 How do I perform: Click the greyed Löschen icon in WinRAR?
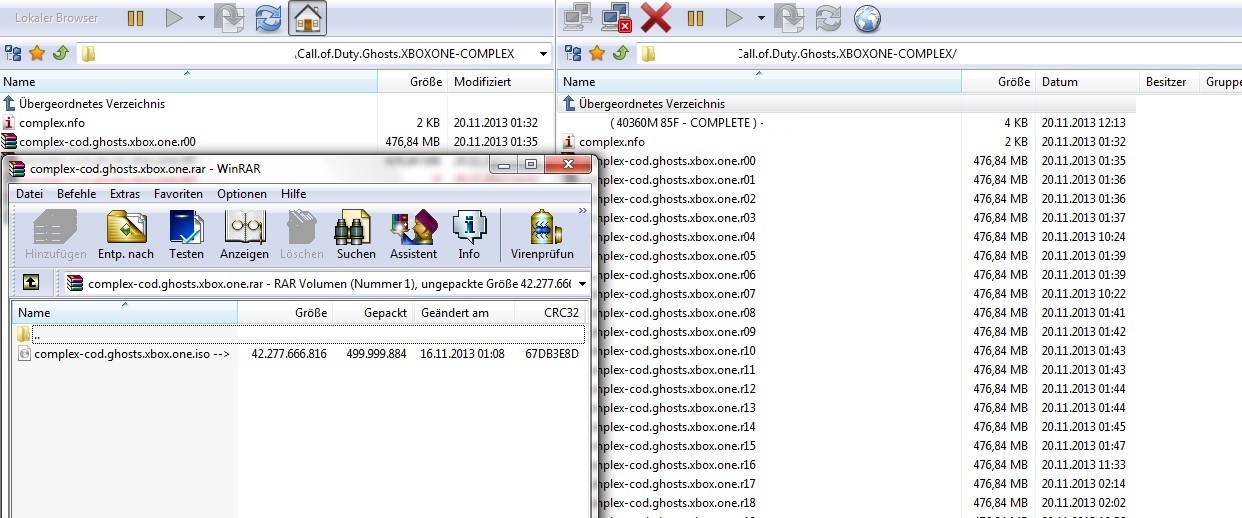(302, 235)
